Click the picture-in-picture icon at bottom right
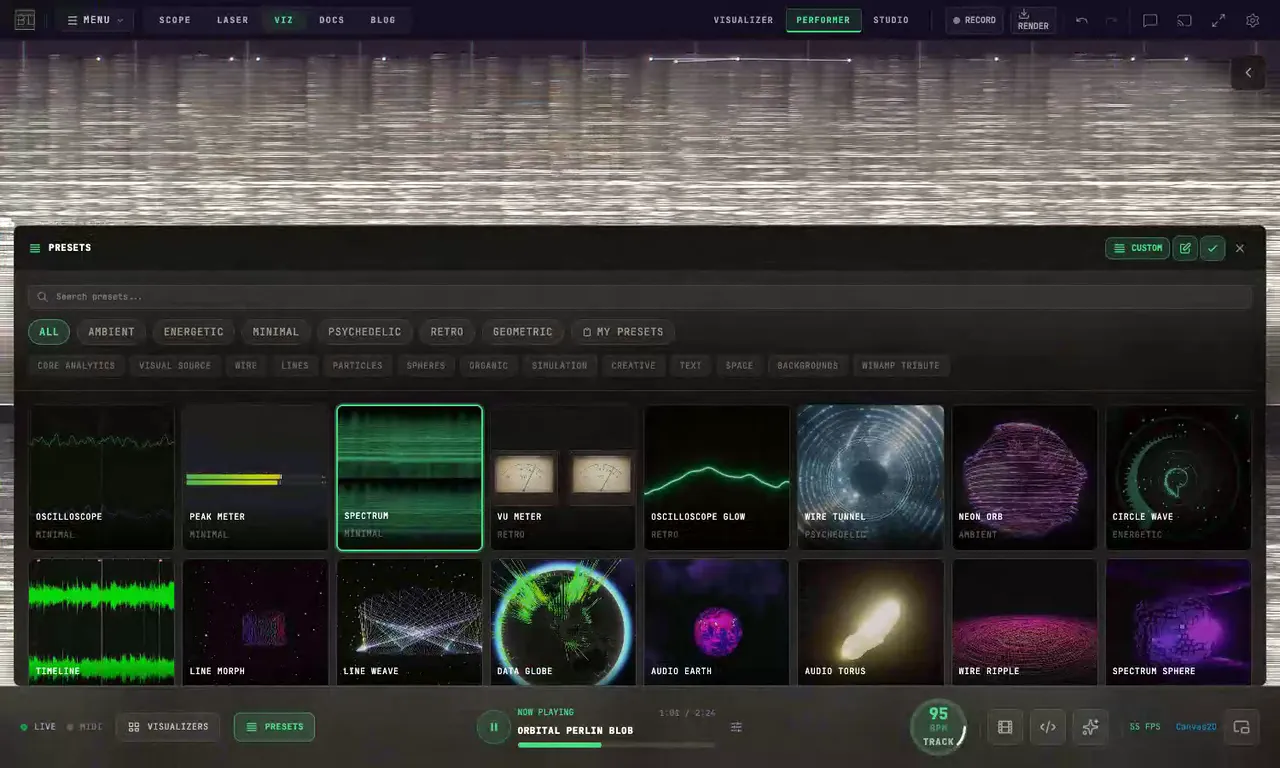 pyautogui.click(x=1242, y=727)
